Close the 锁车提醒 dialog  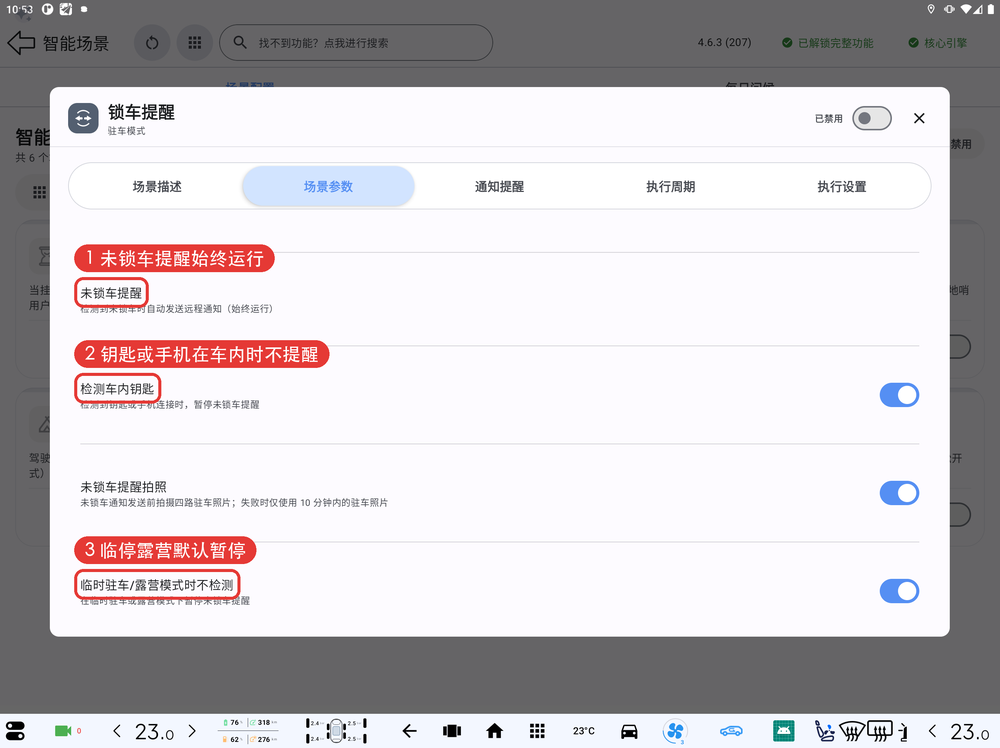click(919, 118)
